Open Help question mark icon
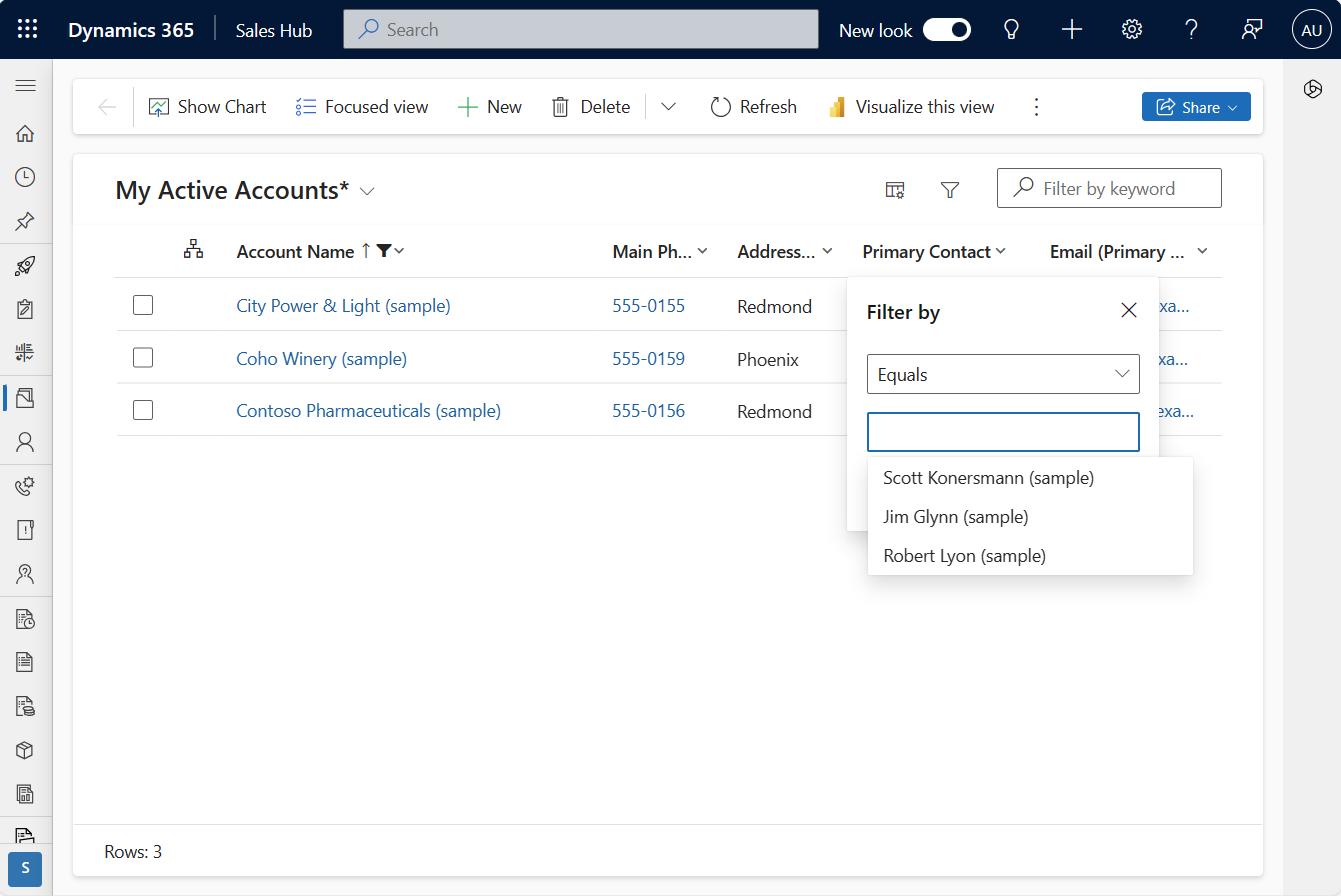Screen dimensions: 1341x896 (x=1191, y=30)
